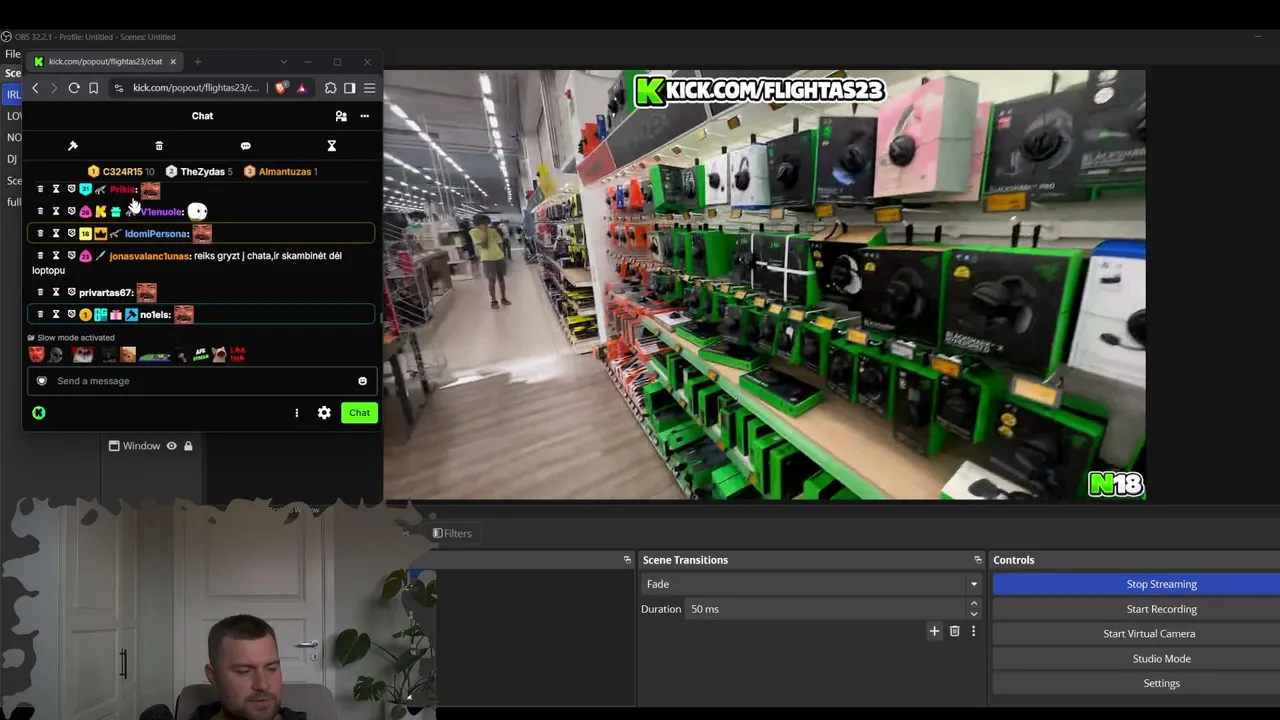Click the AFK Stream emote in emote row
The image size is (1280, 720).
pos(201,354)
